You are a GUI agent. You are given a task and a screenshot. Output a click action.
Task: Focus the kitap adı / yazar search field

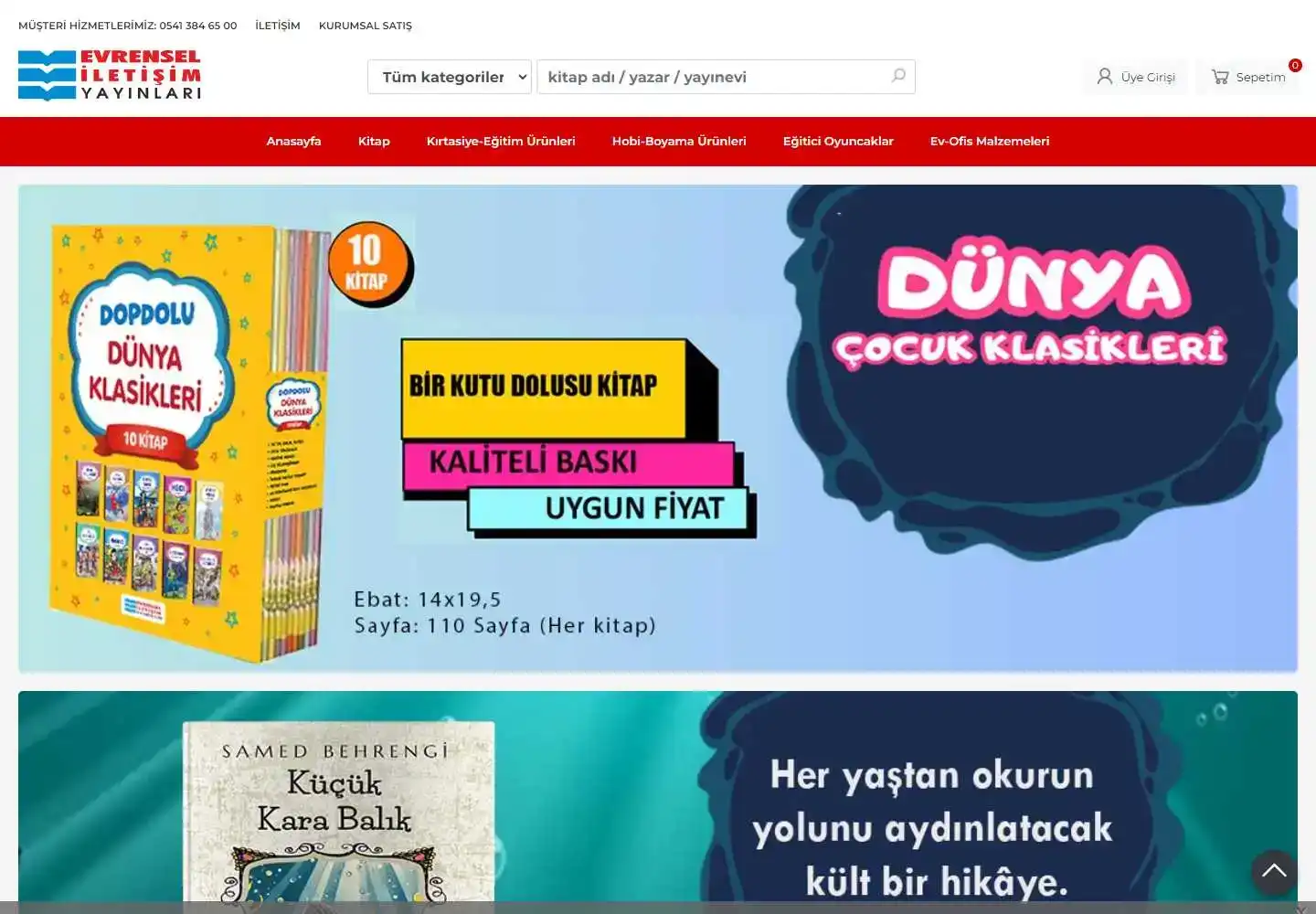(x=726, y=77)
